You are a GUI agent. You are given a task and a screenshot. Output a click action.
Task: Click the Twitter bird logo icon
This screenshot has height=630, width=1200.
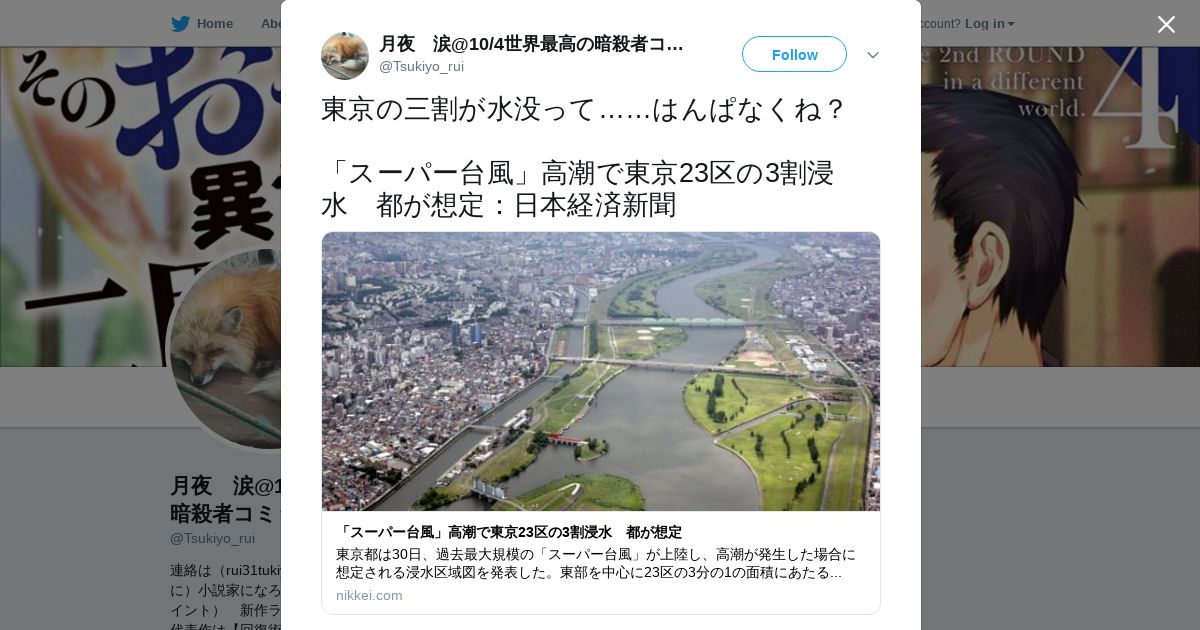[180, 24]
